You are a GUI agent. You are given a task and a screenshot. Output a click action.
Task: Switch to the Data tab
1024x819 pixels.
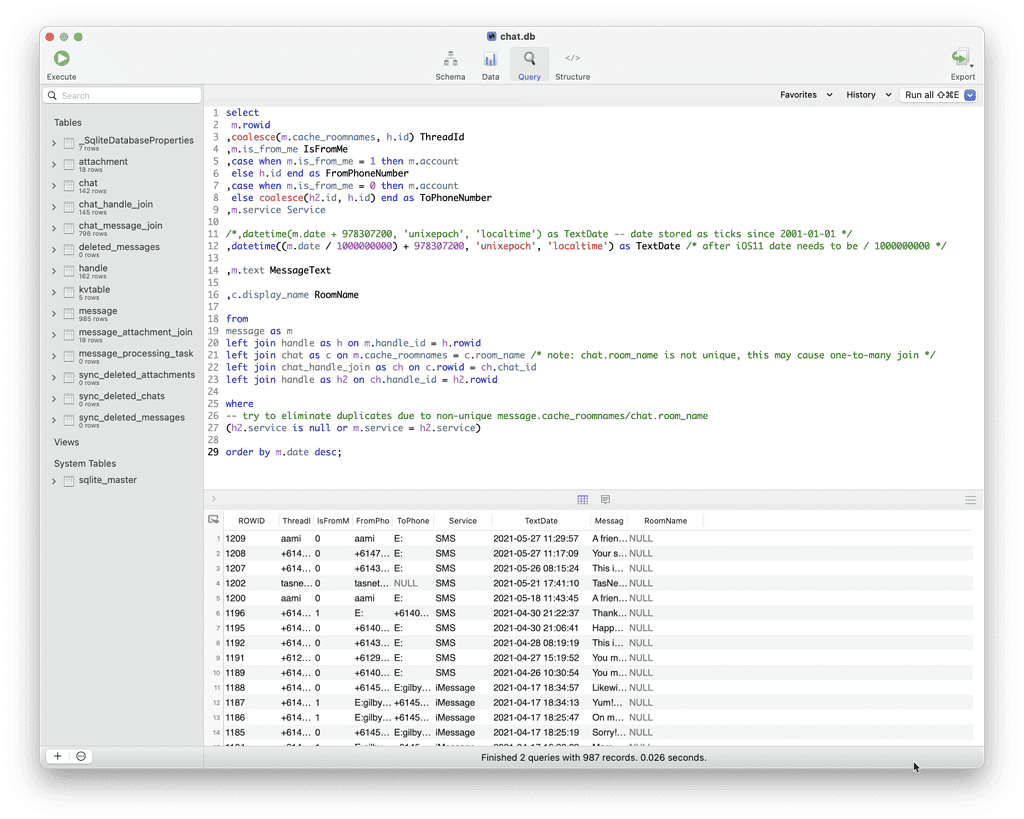pyautogui.click(x=490, y=66)
